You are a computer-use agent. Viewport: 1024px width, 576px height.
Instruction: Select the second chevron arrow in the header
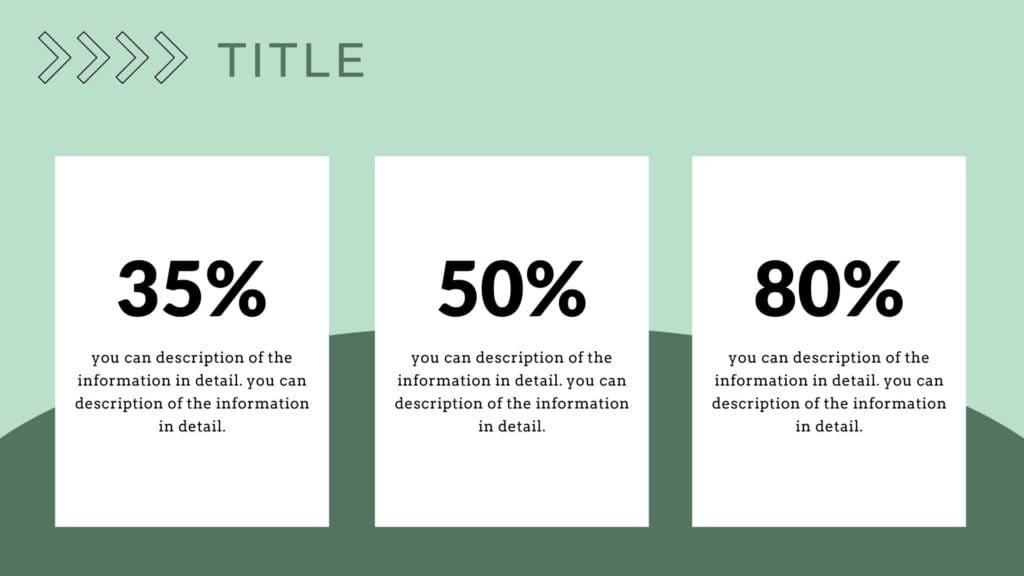click(93, 57)
